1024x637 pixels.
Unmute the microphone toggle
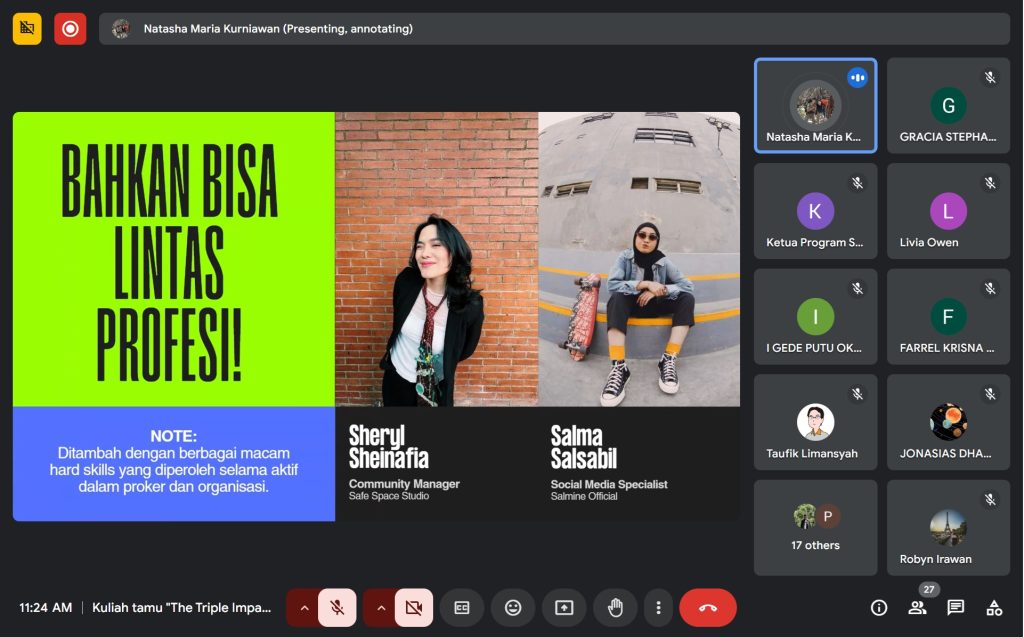click(x=337, y=608)
